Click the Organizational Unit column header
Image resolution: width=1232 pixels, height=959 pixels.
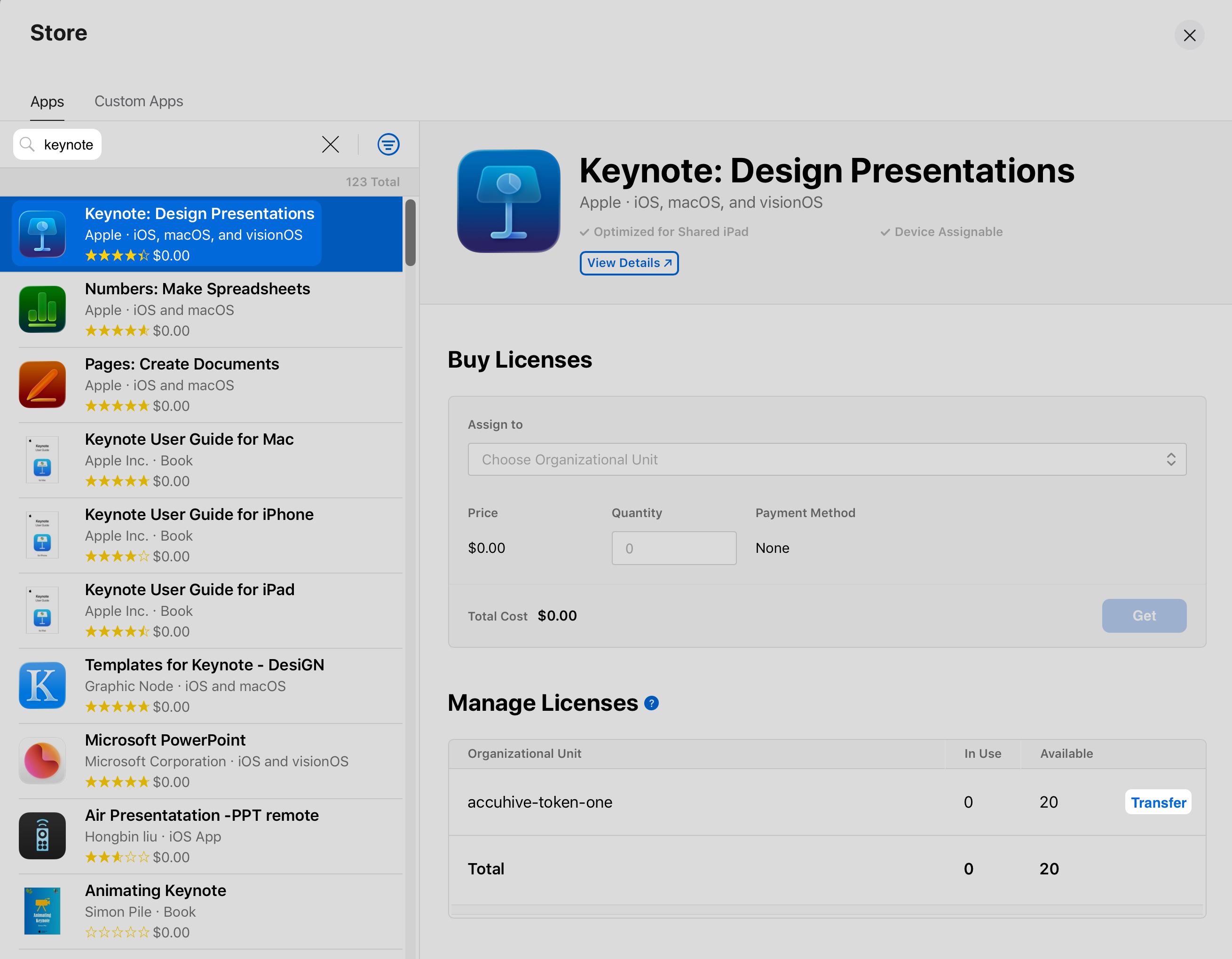[525, 754]
